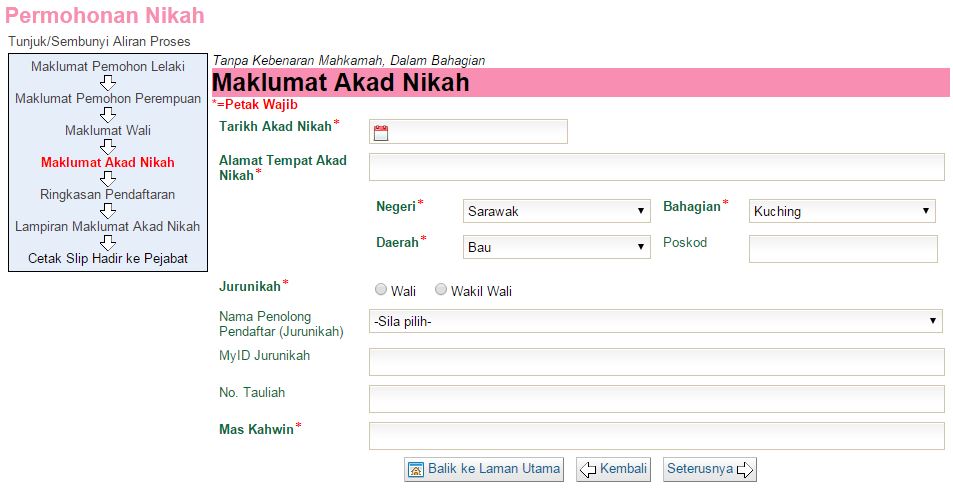953x504 pixels.
Task: Open the calendar date picker icon
Action: (381, 133)
